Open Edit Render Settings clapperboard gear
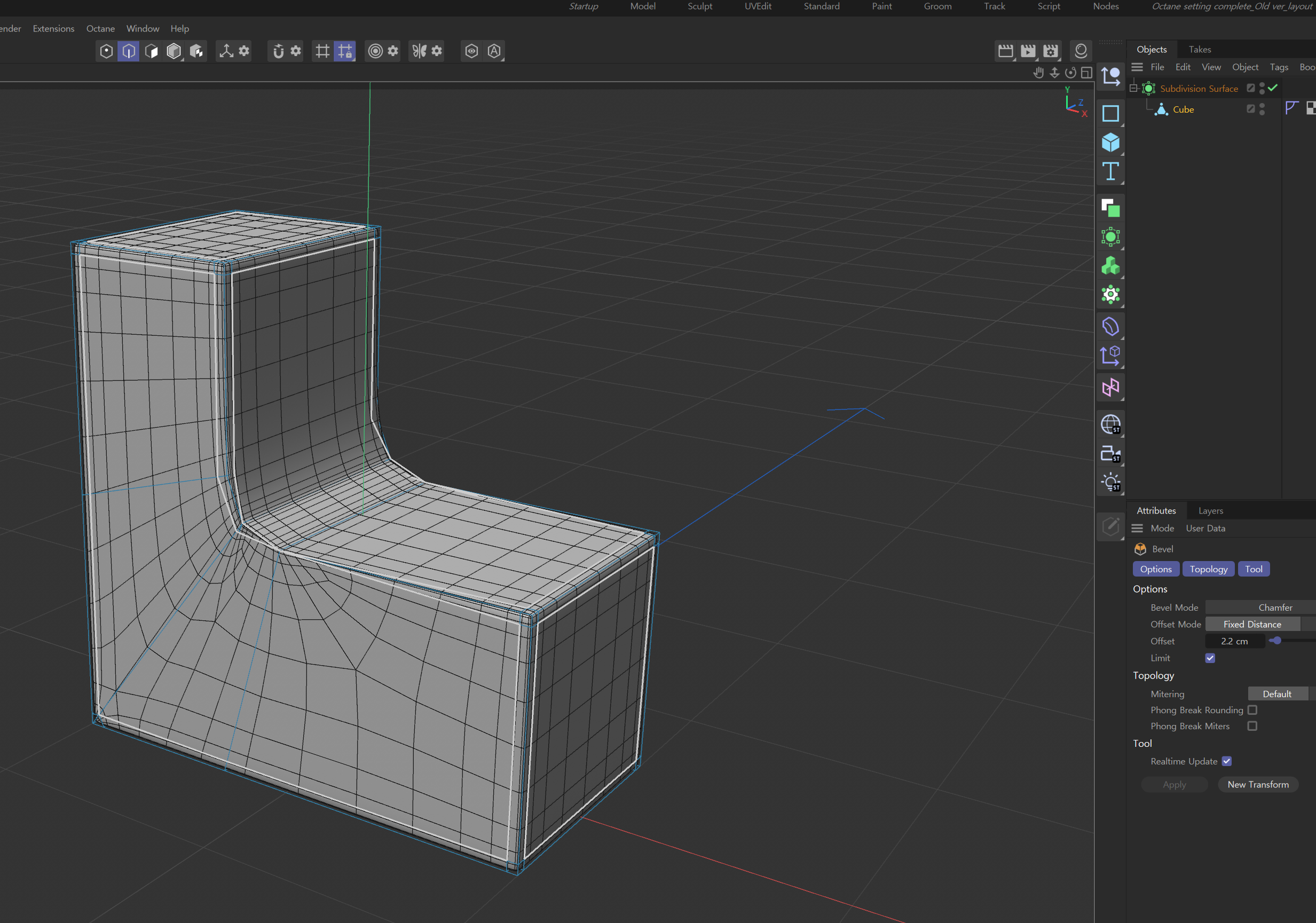 [1051, 51]
